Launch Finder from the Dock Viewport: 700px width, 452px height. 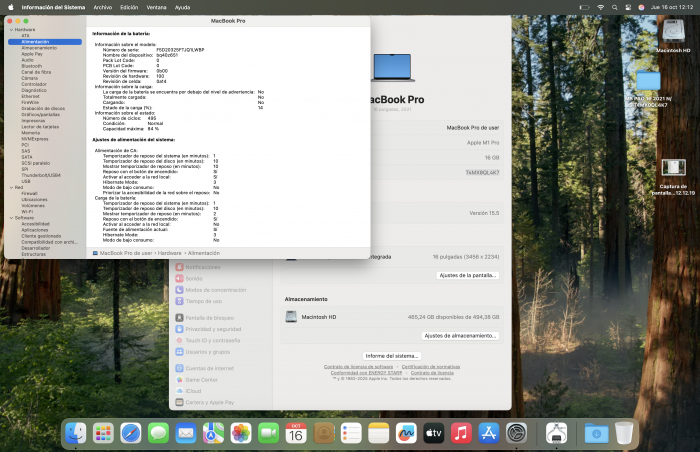point(76,433)
